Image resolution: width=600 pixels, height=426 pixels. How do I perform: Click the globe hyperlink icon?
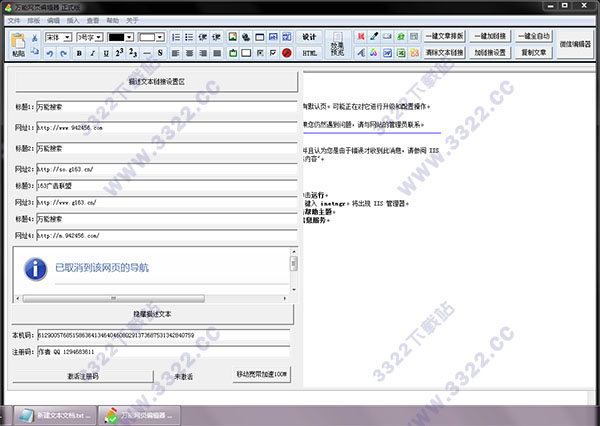click(x=246, y=37)
